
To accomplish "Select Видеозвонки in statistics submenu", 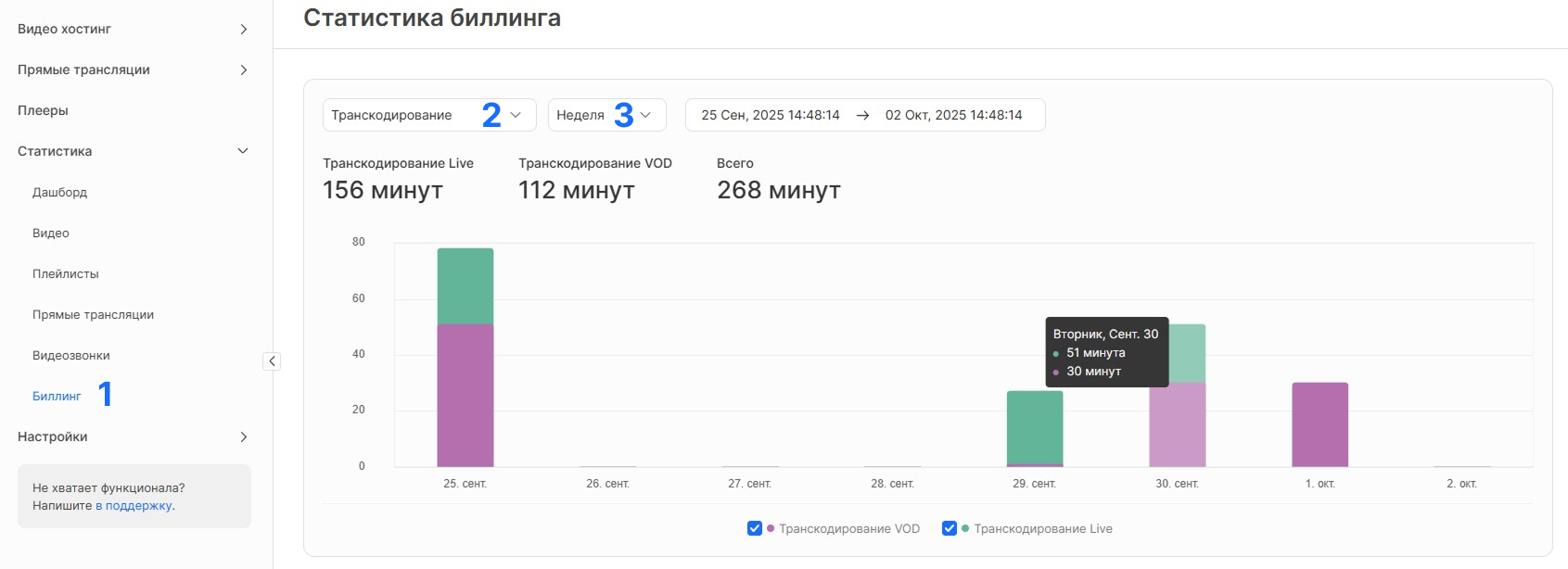I will [70, 355].
